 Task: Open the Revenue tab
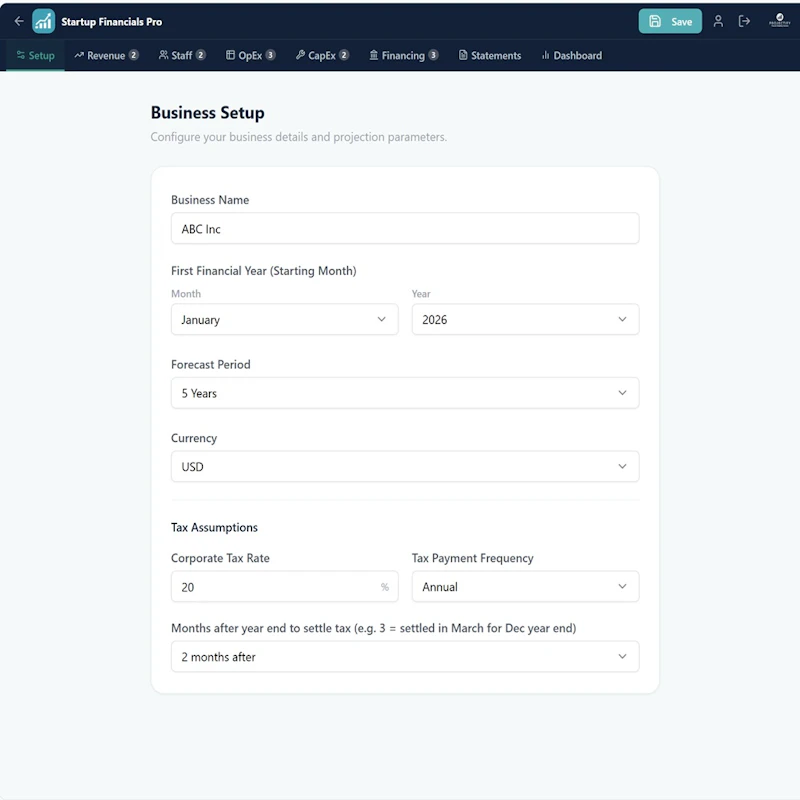click(x=106, y=55)
